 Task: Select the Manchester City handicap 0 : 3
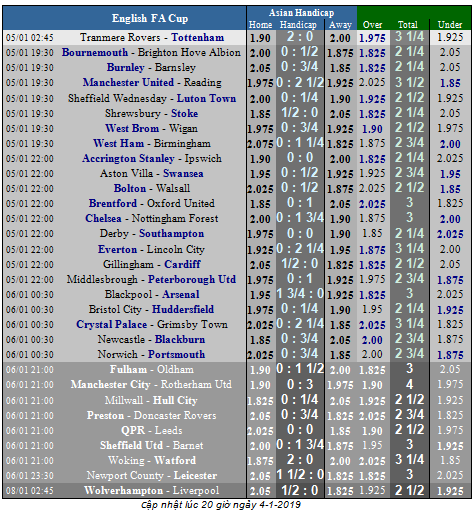point(300,384)
